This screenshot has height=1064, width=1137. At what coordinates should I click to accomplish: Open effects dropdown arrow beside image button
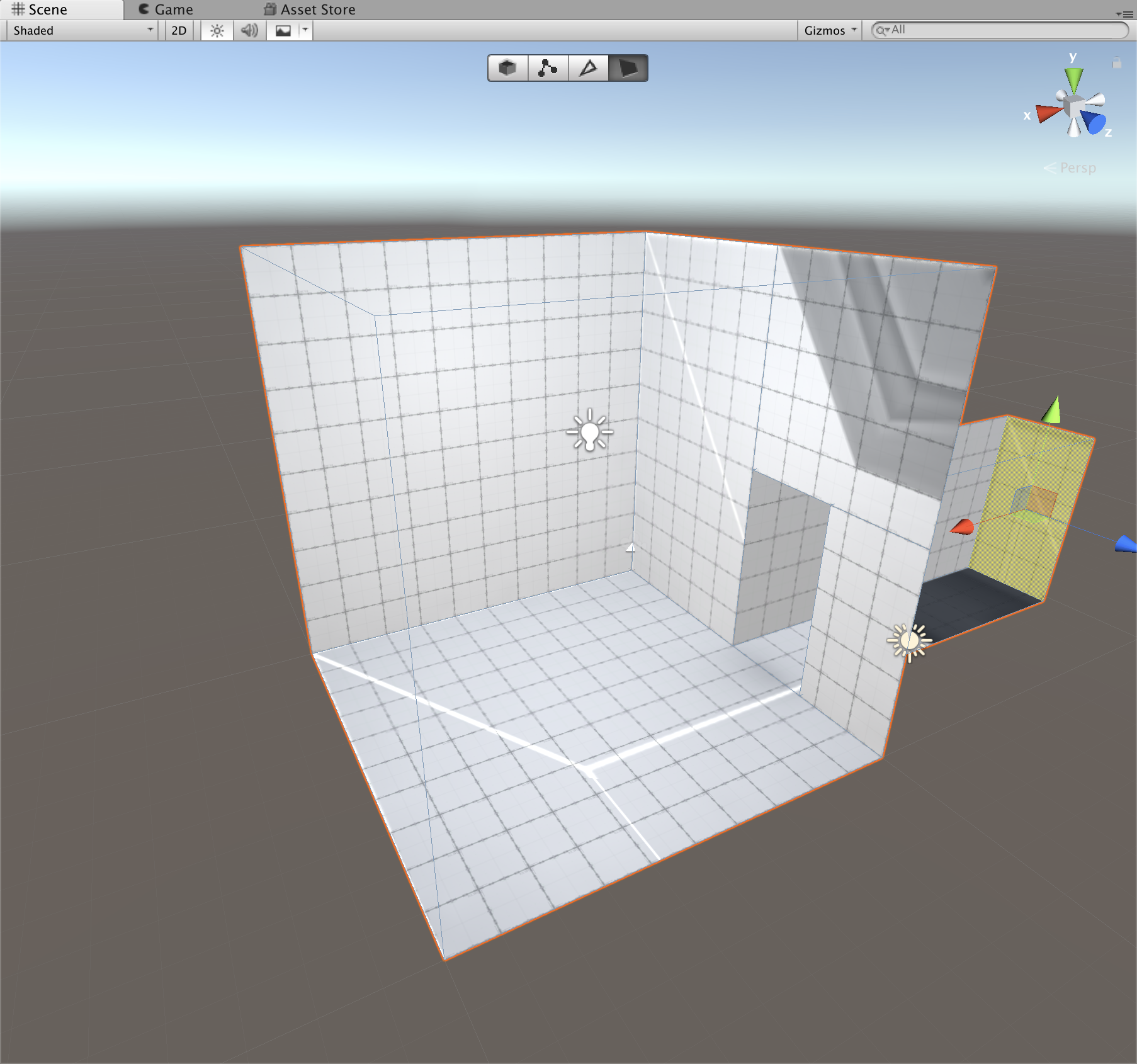click(305, 30)
